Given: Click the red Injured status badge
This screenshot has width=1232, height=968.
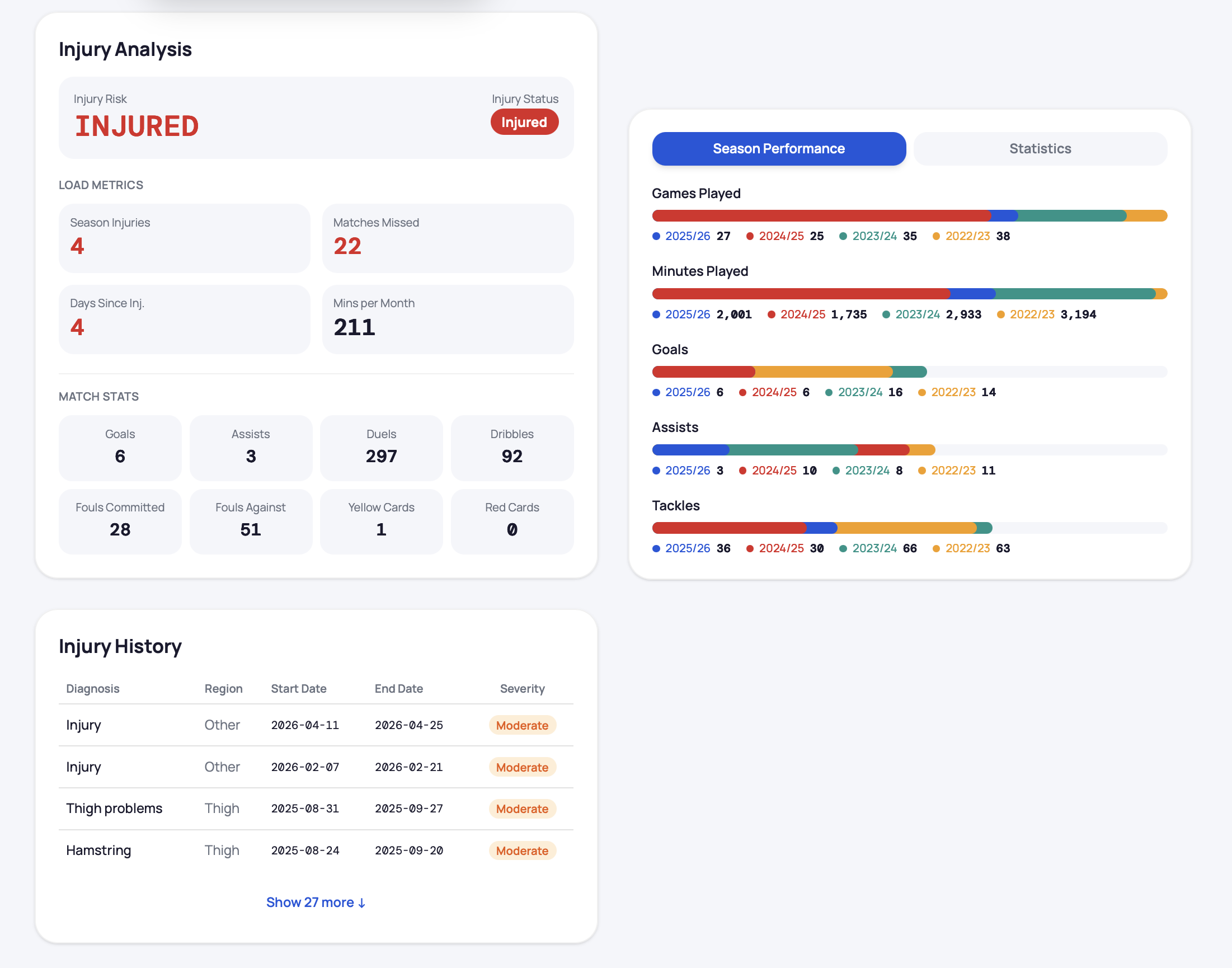Looking at the screenshot, I should (524, 122).
